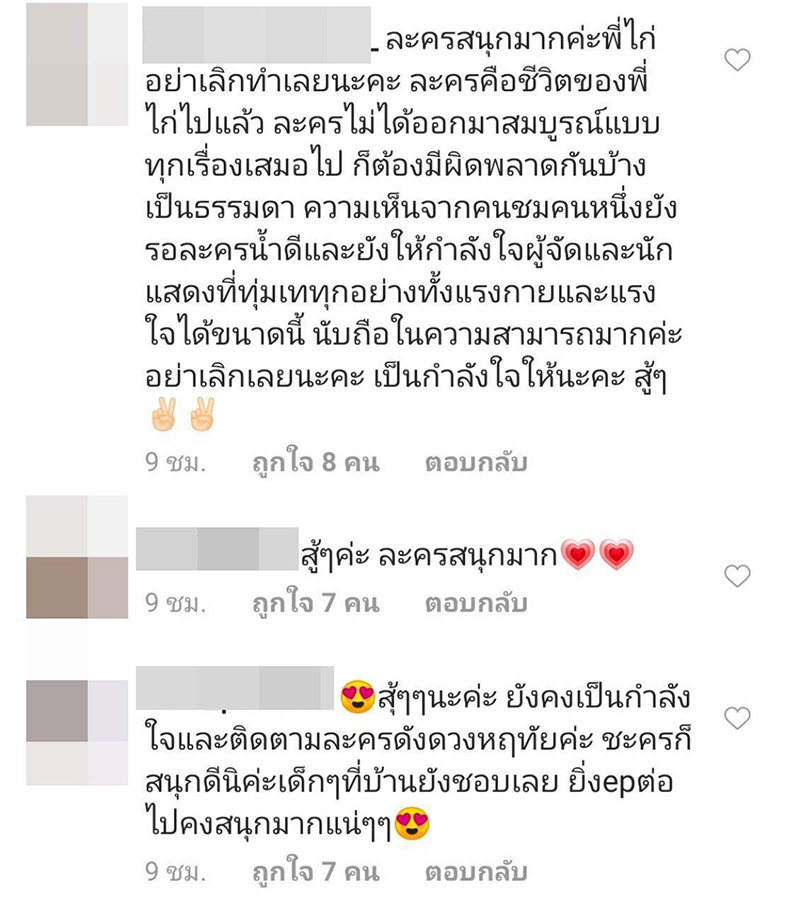The image size is (800, 906).
Task: Click the victory hand emojis in first comment
Action: 183,414
